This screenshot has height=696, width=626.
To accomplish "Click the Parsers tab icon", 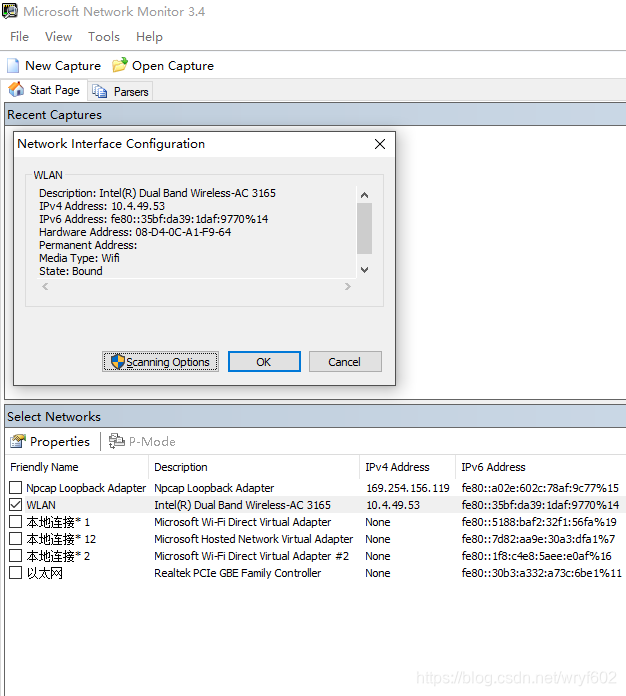I will point(99,91).
